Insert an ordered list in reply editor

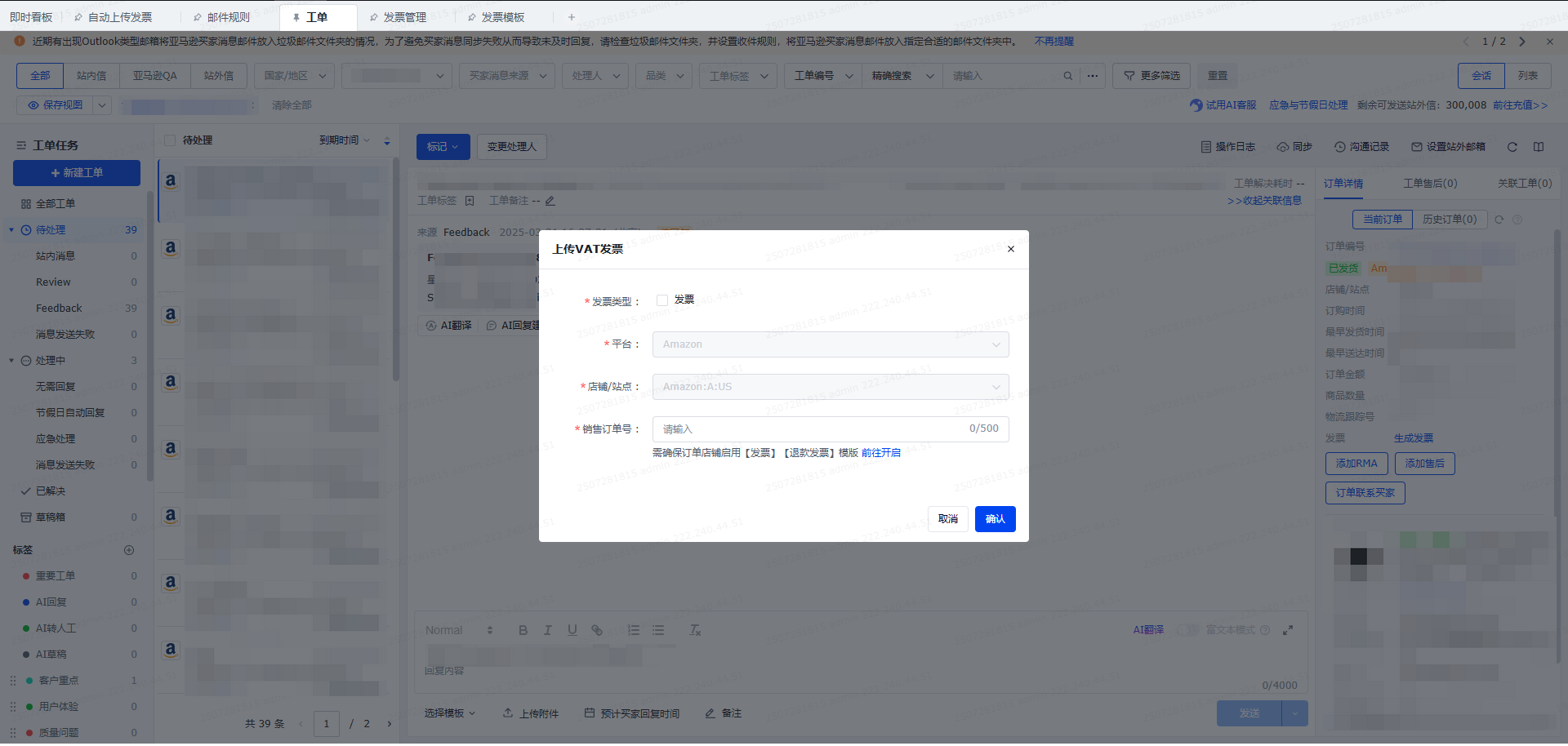click(634, 630)
